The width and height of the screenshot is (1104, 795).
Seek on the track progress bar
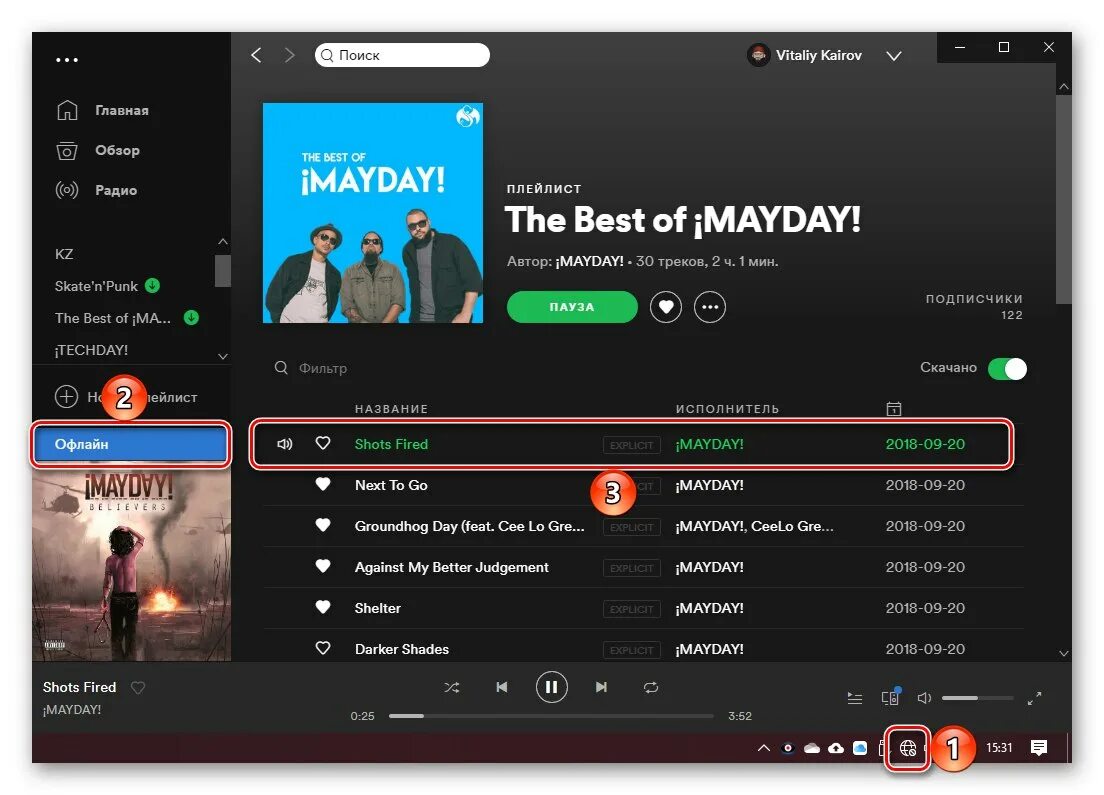coord(551,716)
